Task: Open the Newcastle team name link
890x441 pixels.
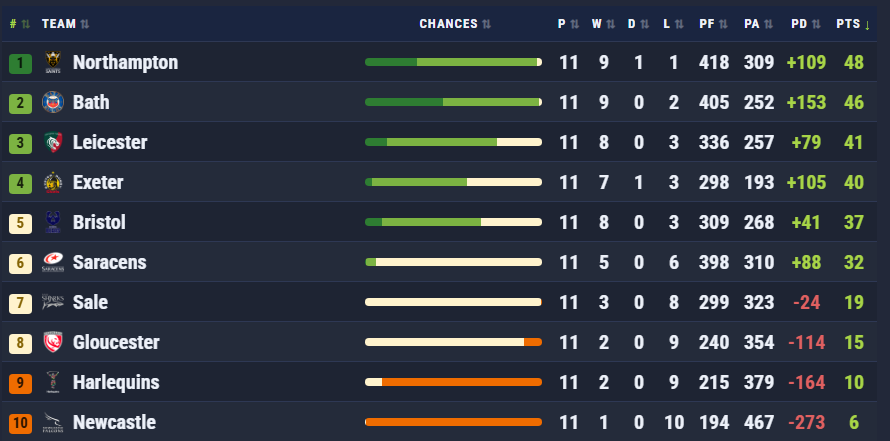Action: coord(114,423)
